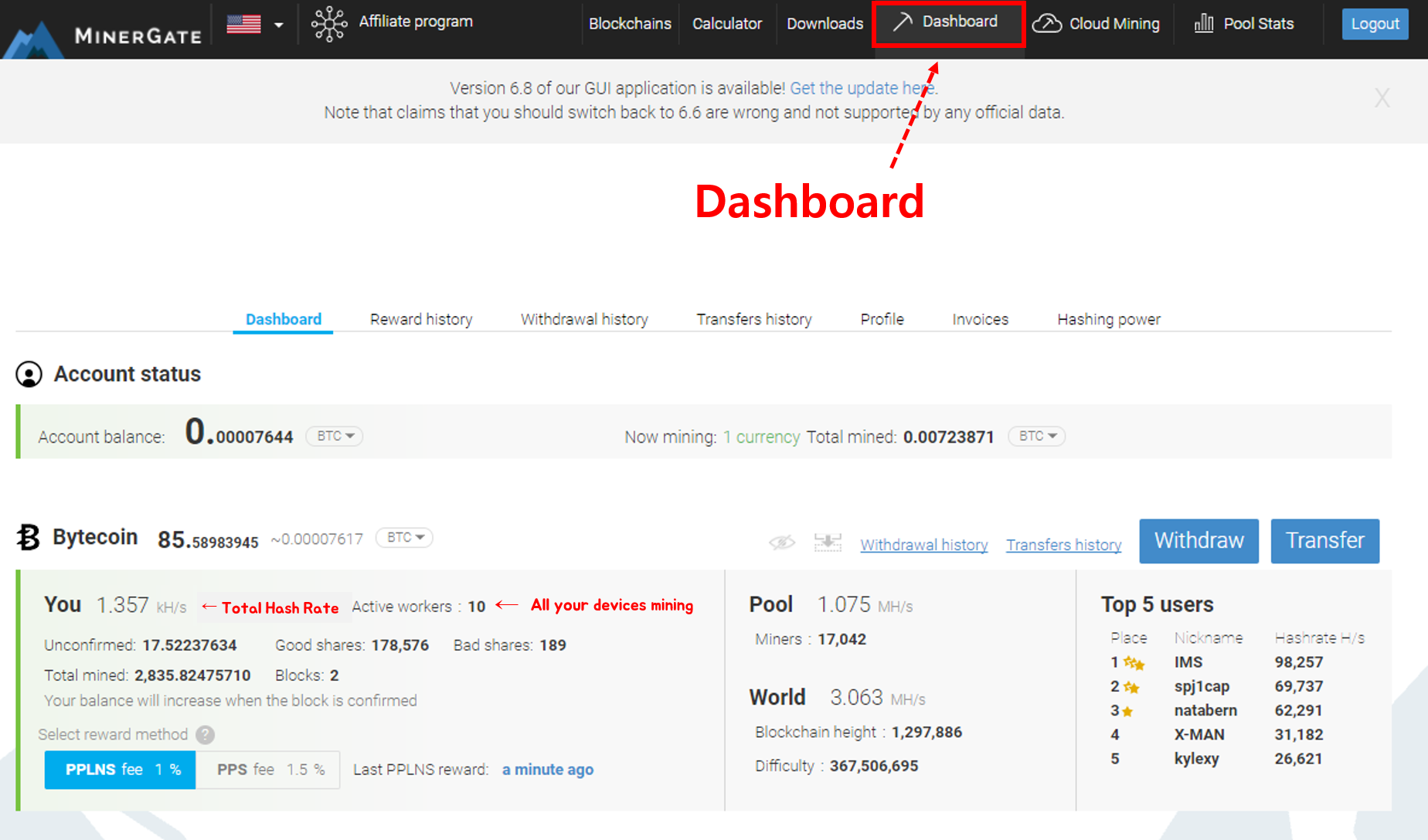Viewport: 1428px width, 840px height.
Task: Open the Calculator page
Action: coord(727,24)
